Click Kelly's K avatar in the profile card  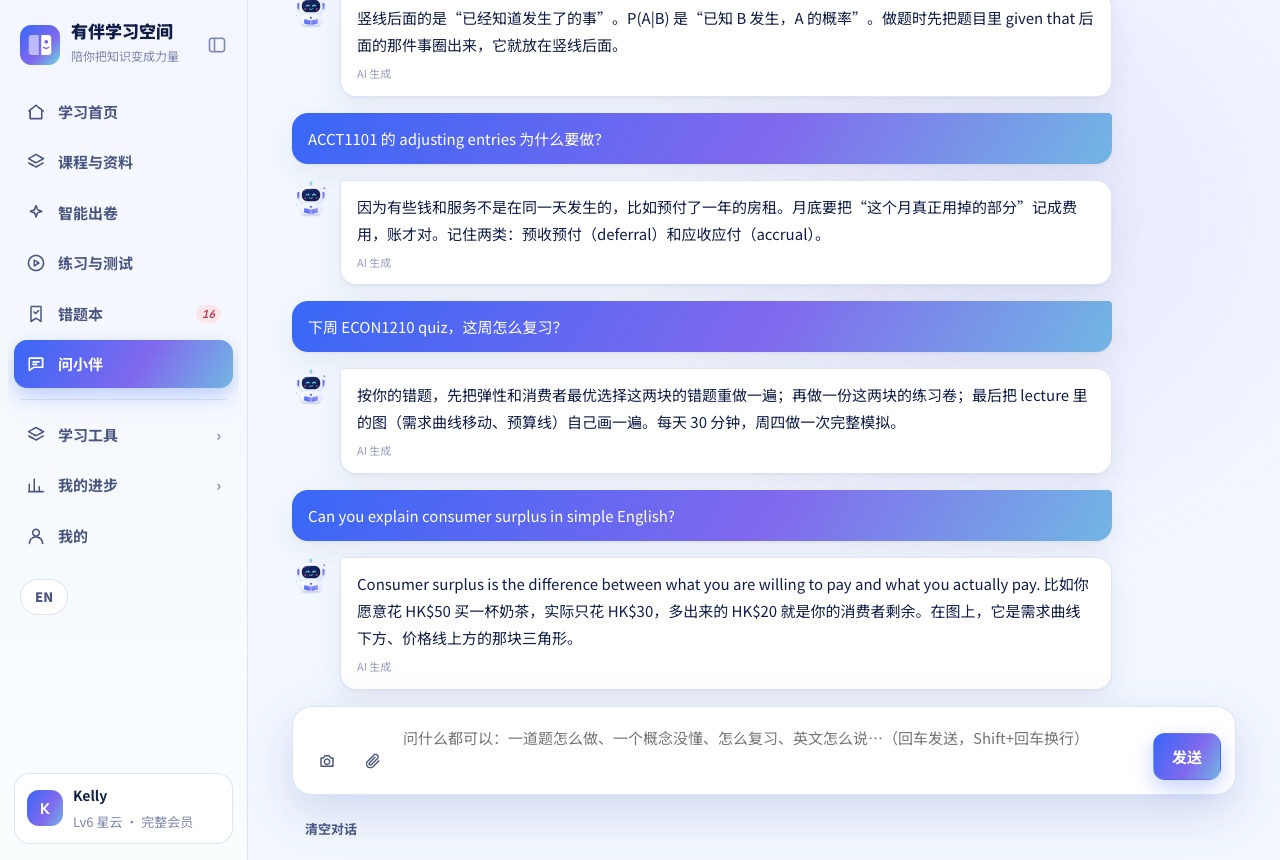pos(45,808)
